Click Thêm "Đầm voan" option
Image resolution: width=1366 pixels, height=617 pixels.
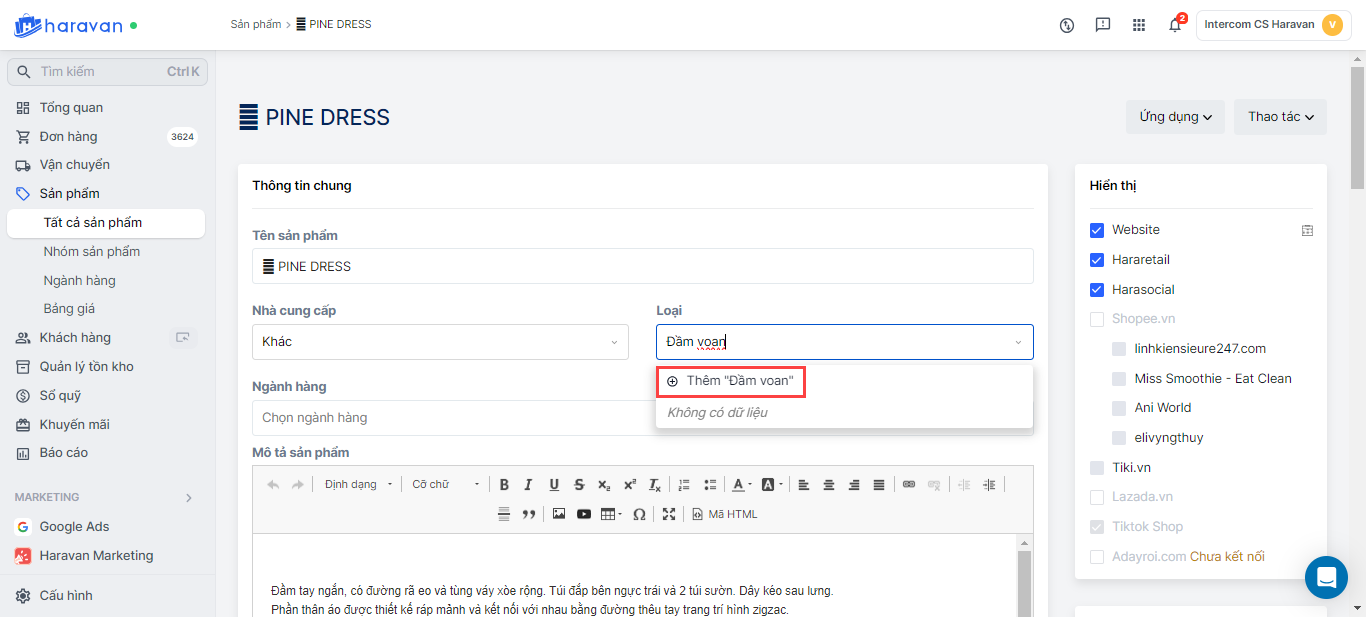pyautogui.click(x=731, y=382)
